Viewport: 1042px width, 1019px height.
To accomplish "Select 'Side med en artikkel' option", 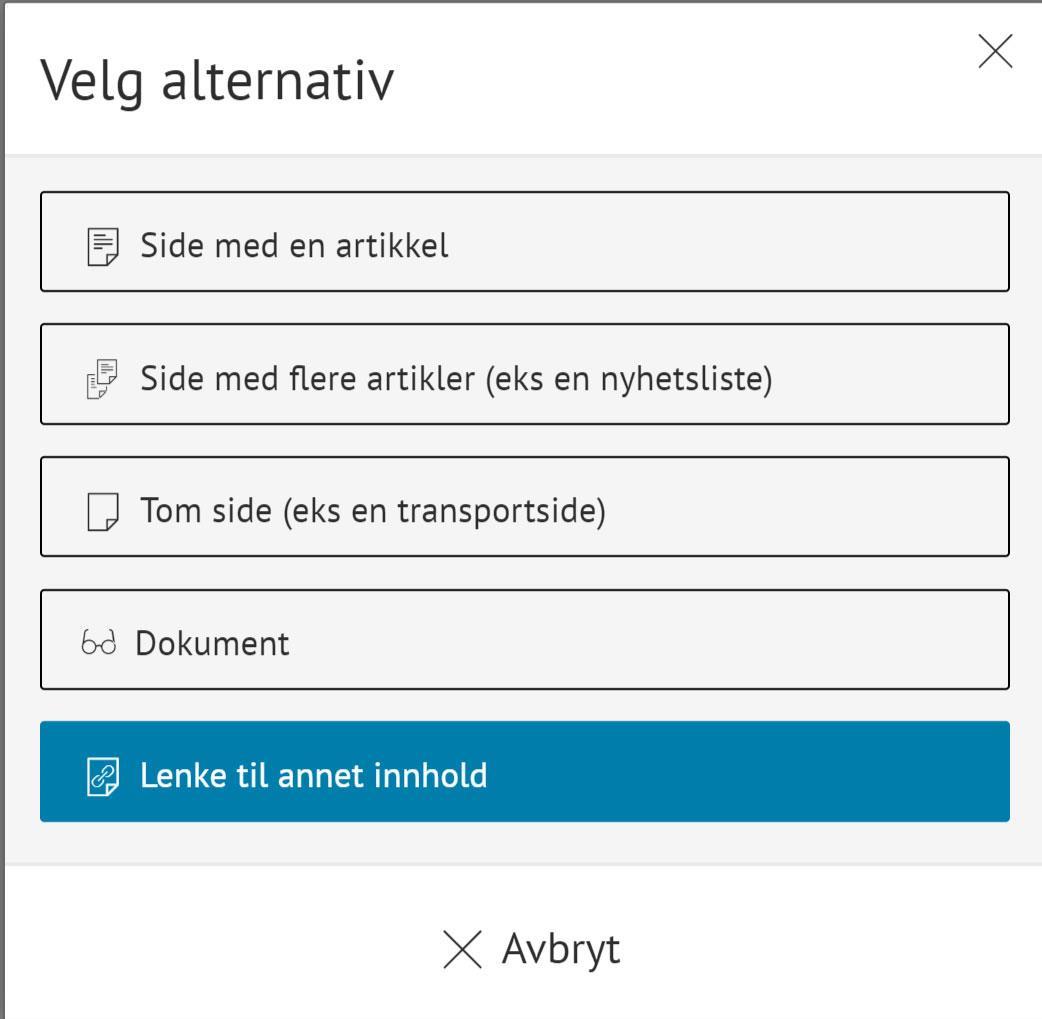I will click(x=524, y=241).
